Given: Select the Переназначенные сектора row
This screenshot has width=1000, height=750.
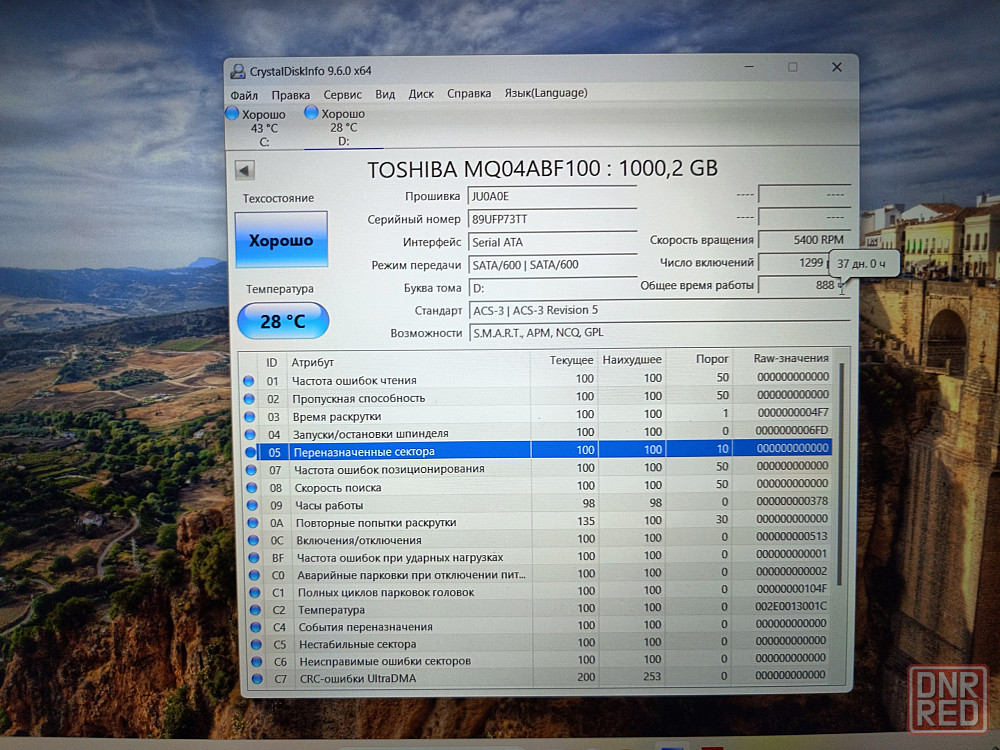Looking at the screenshot, I should coord(538,450).
